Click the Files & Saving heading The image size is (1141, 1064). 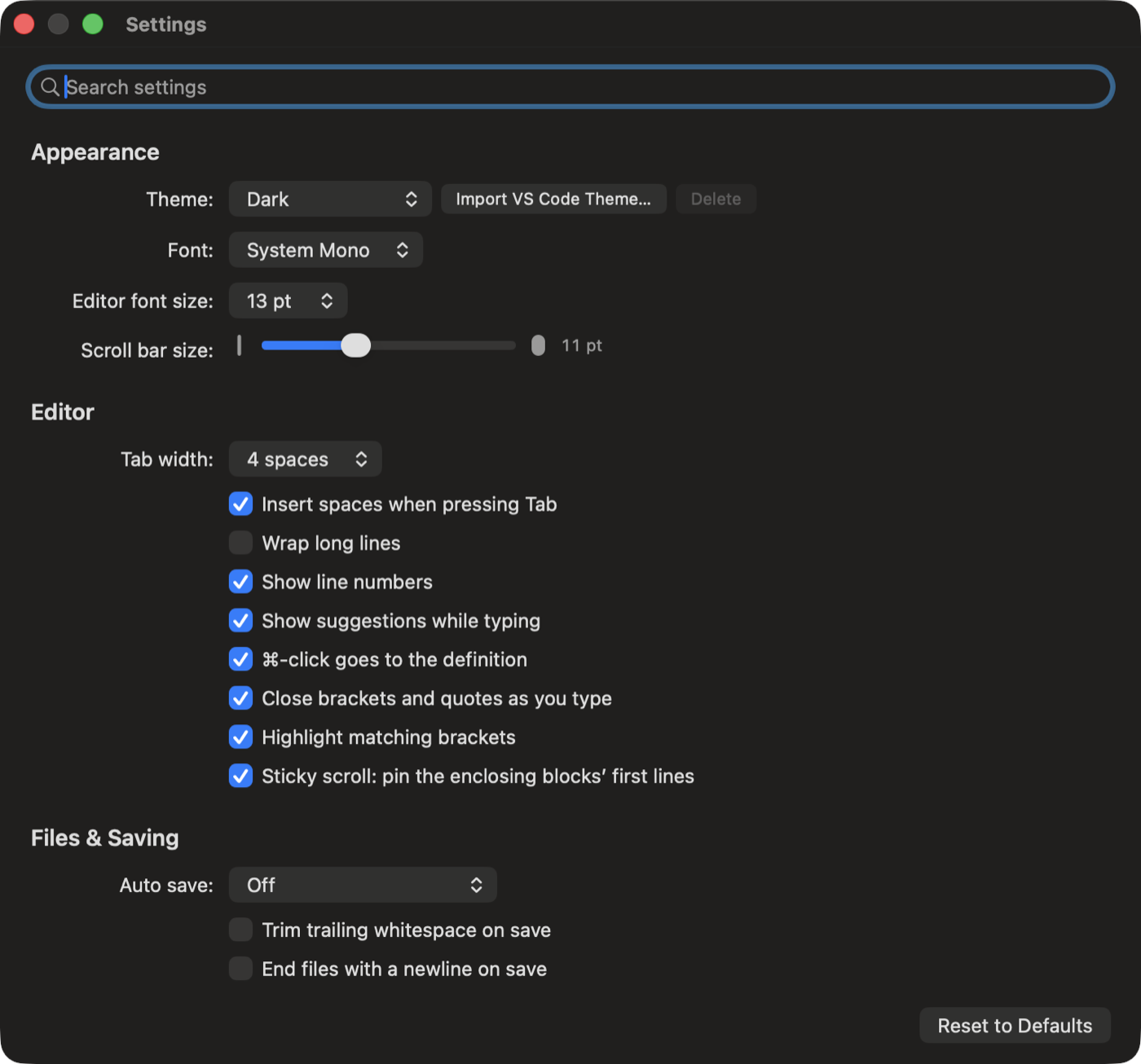(105, 838)
